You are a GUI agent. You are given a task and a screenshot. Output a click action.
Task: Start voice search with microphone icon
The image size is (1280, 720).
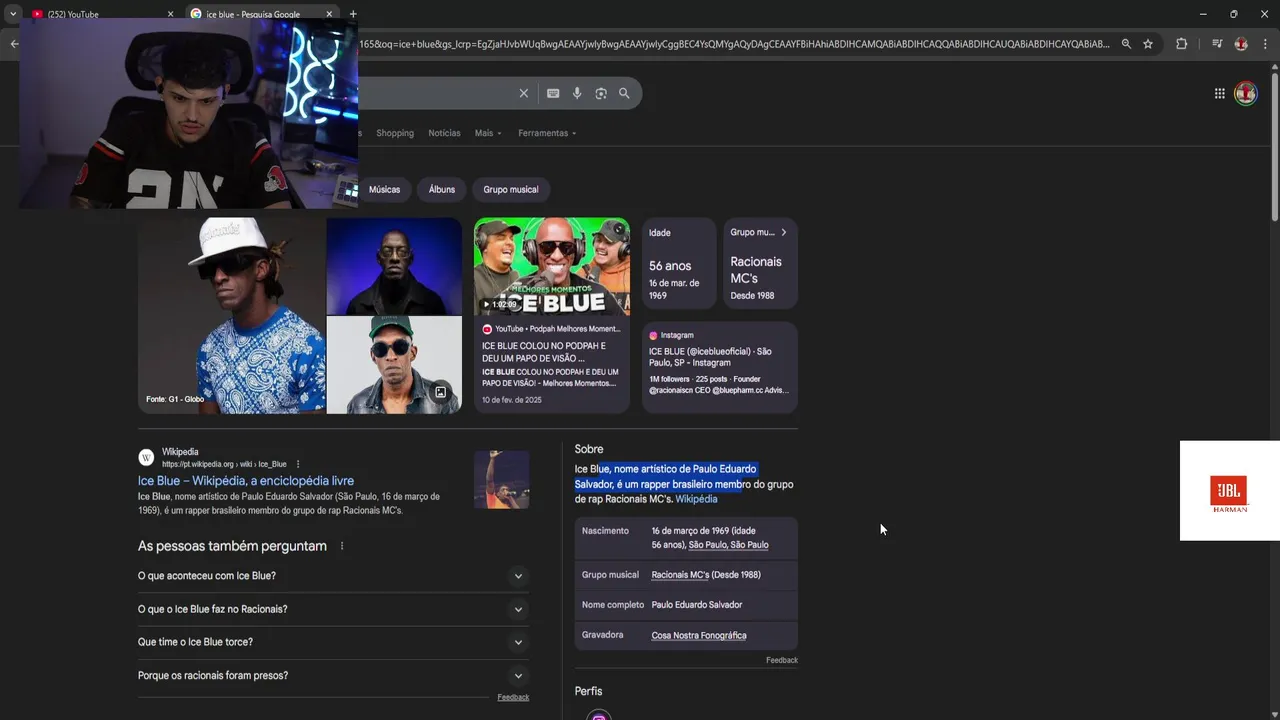577,93
